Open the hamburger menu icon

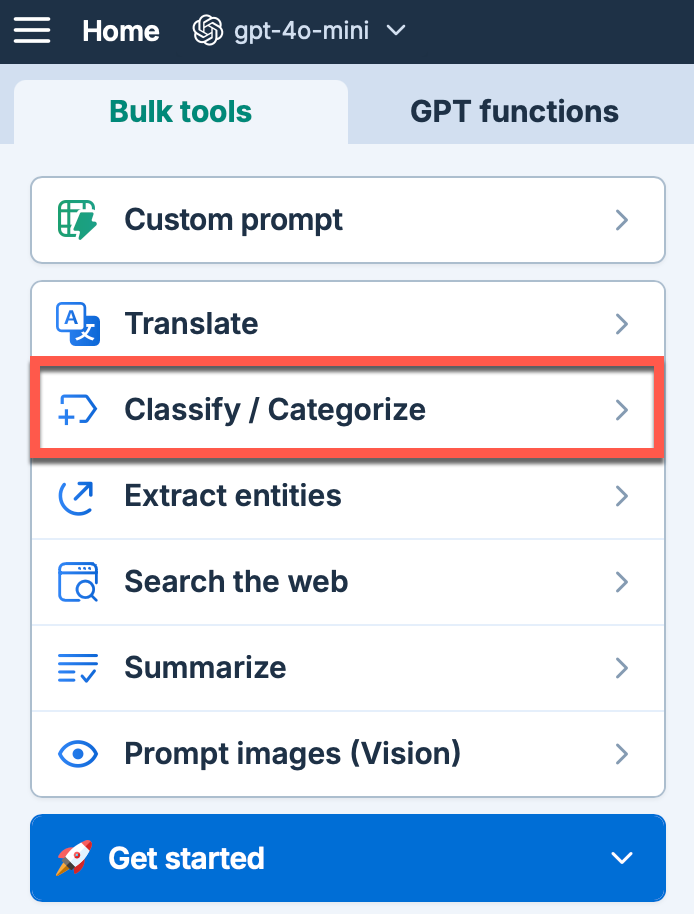(32, 30)
